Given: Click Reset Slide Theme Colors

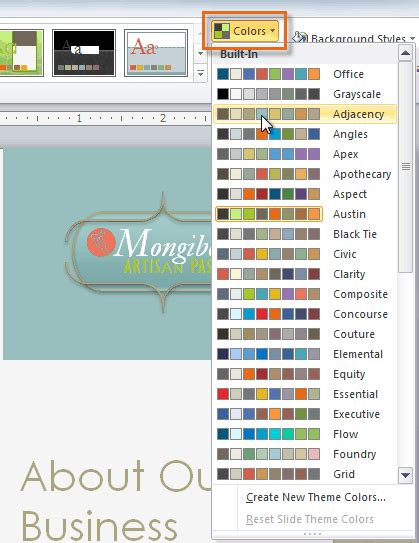Looking at the screenshot, I should [310, 519].
